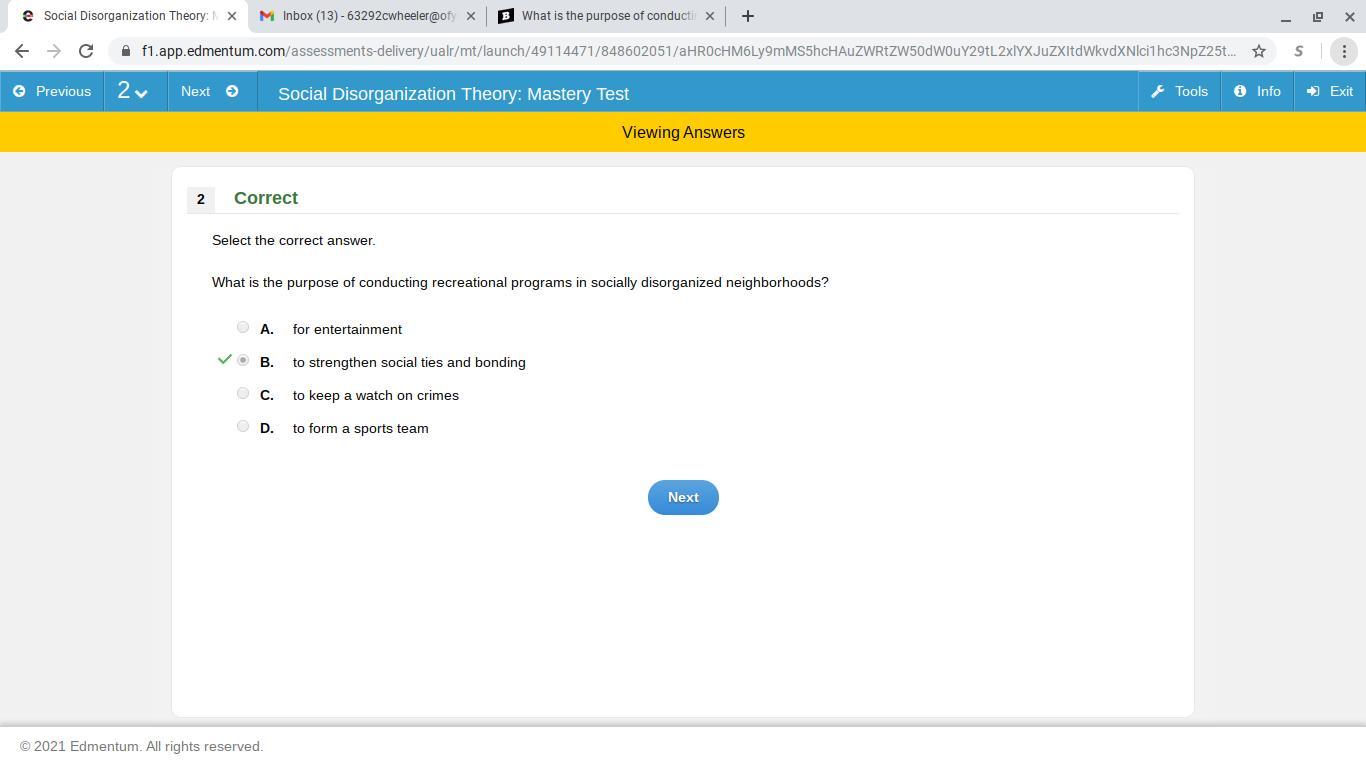Viewport: 1366px width, 768px height.
Task: Select option A for entertainment radio button
Action: [x=243, y=327]
